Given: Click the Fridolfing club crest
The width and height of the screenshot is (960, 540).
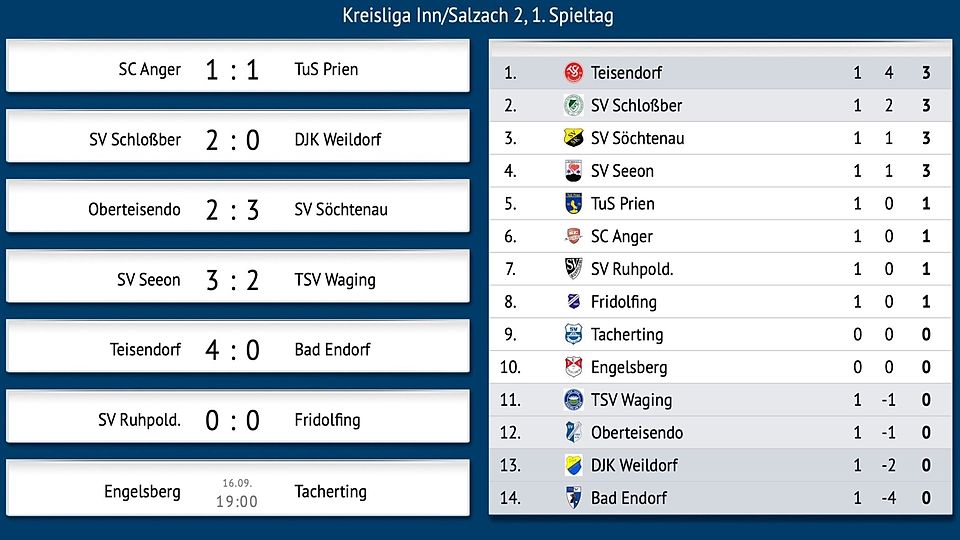Looking at the screenshot, I should pos(573,301).
